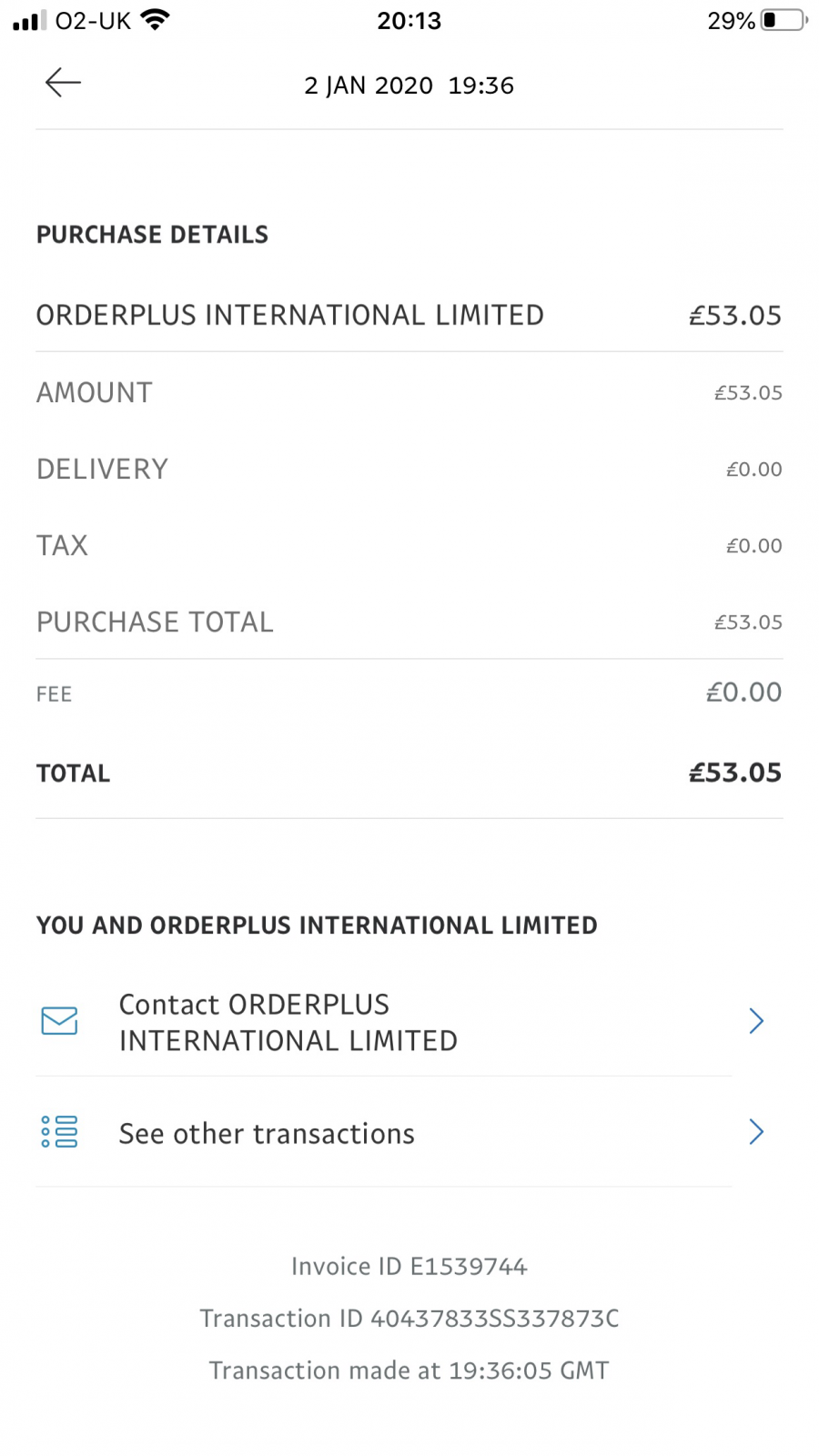Screen dimensions: 819x1456
Task: Open chevron beside Contact ORDERPLUS
Action: tap(755, 1021)
